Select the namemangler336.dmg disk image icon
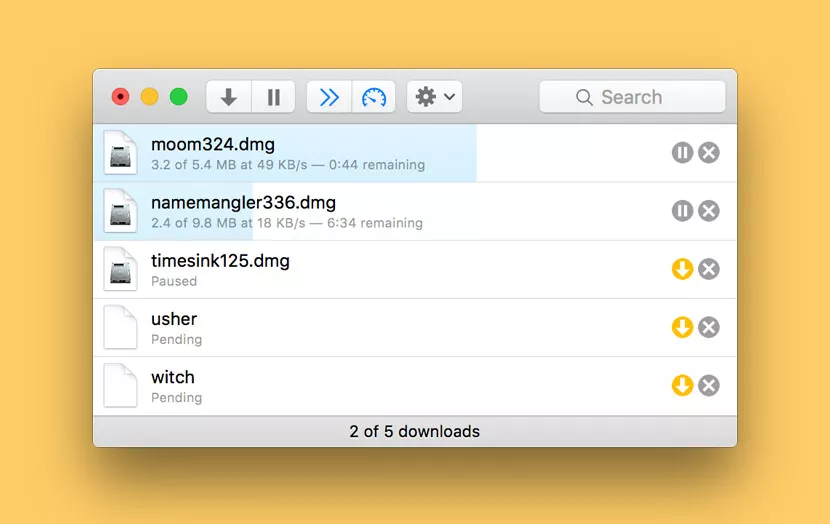 click(x=120, y=211)
